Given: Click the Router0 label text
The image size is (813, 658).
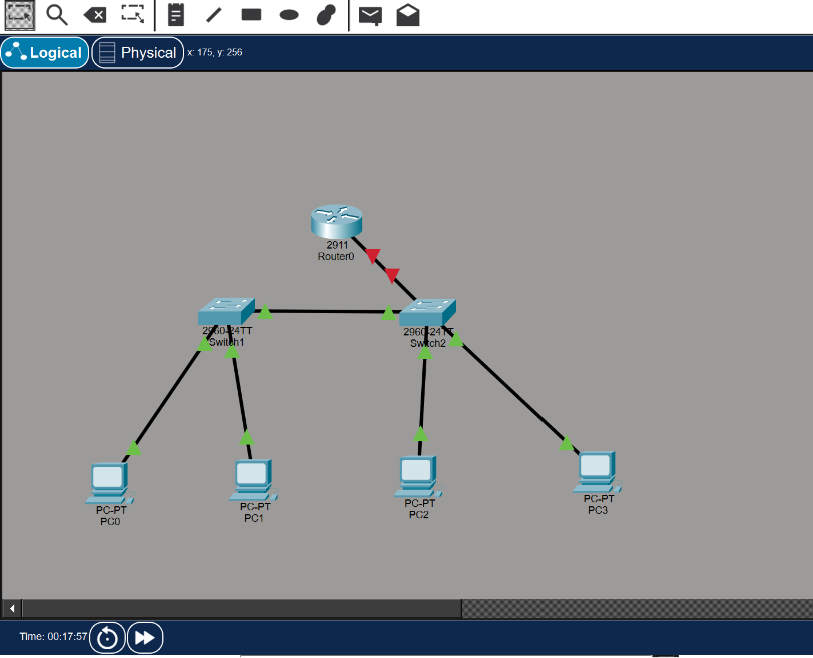Looking at the screenshot, I should point(336,256).
